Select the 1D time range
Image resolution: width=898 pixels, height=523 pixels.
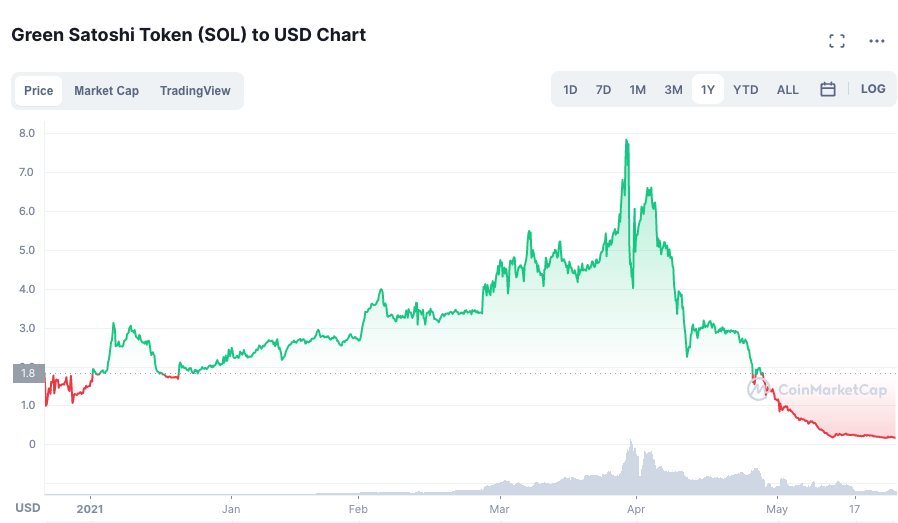570,90
